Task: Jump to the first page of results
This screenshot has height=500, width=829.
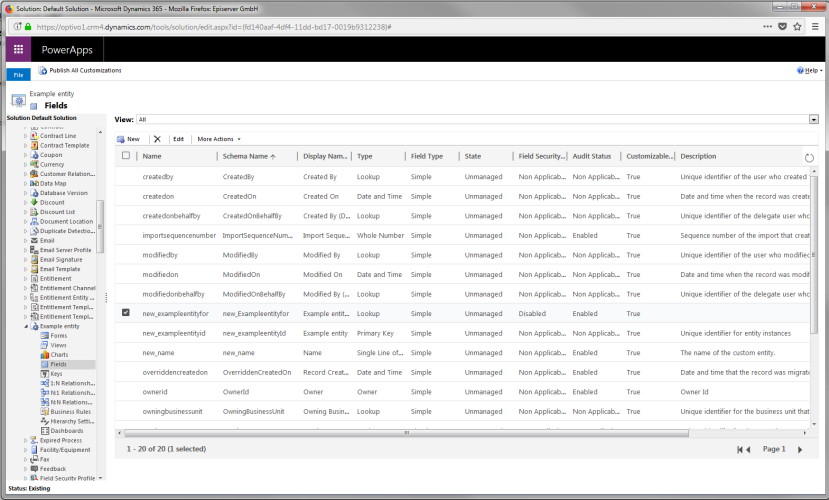Action: pyautogui.click(x=742, y=450)
